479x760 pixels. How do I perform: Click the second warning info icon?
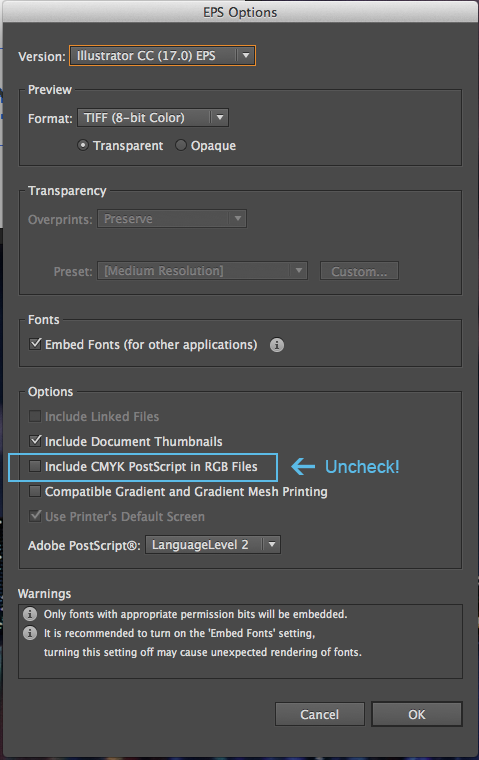30,633
